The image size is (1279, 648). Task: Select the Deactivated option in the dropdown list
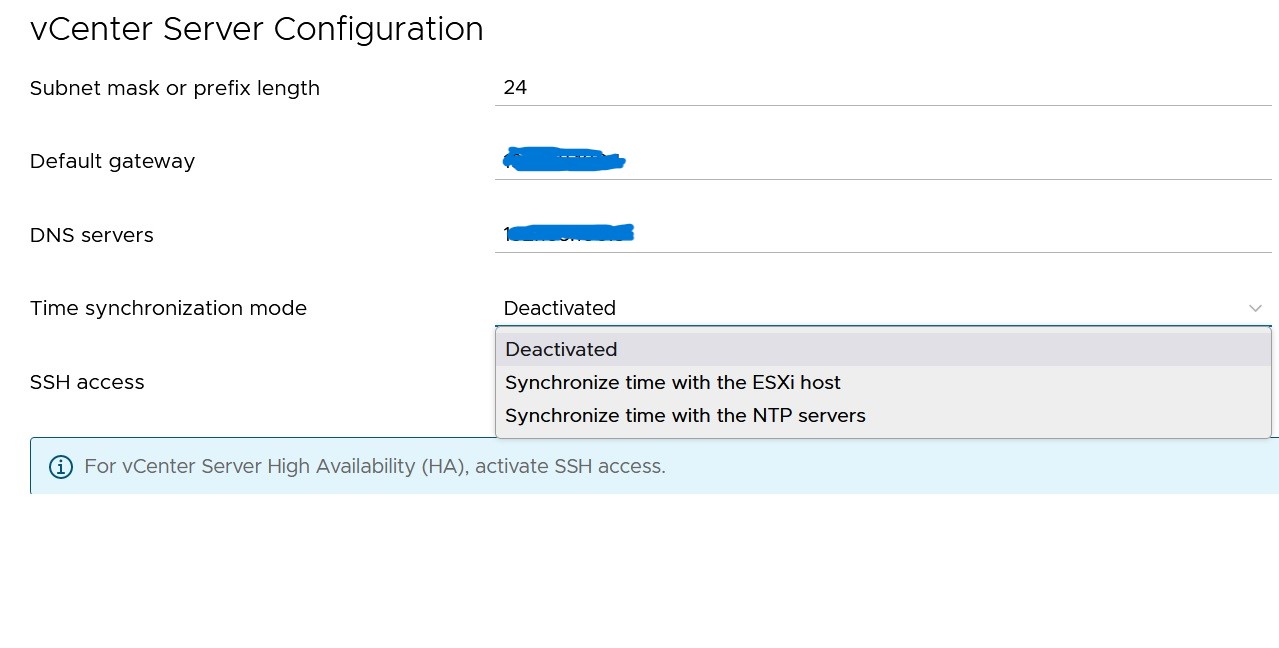click(883, 349)
